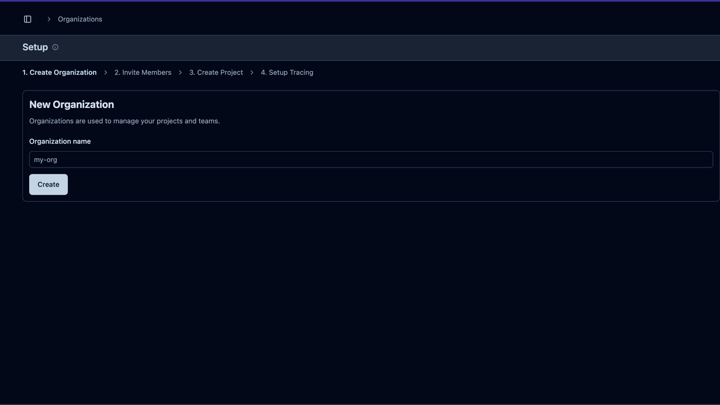
Task: Click the Organization name label
Action: tap(60, 141)
